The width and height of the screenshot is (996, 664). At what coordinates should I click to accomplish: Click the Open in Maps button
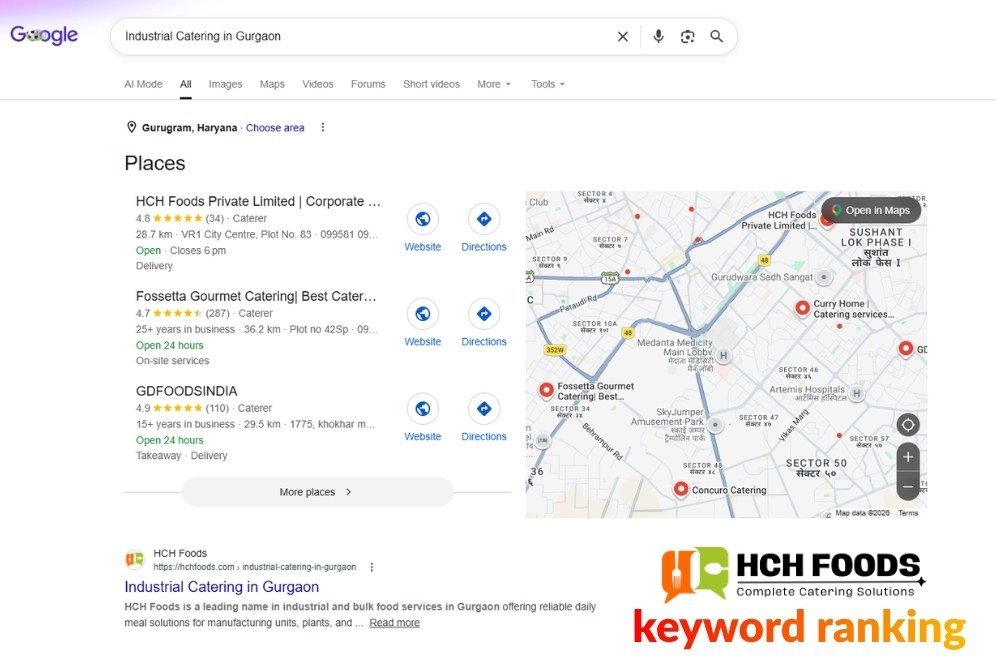click(871, 210)
